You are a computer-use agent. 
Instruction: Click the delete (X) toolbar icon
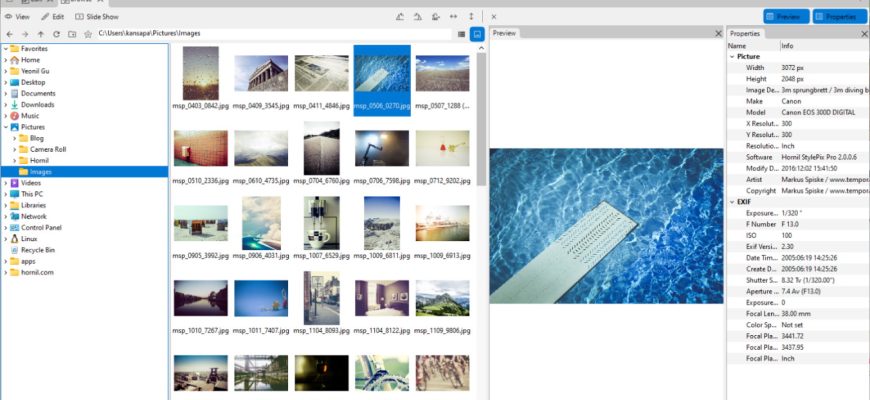[x=494, y=17]
